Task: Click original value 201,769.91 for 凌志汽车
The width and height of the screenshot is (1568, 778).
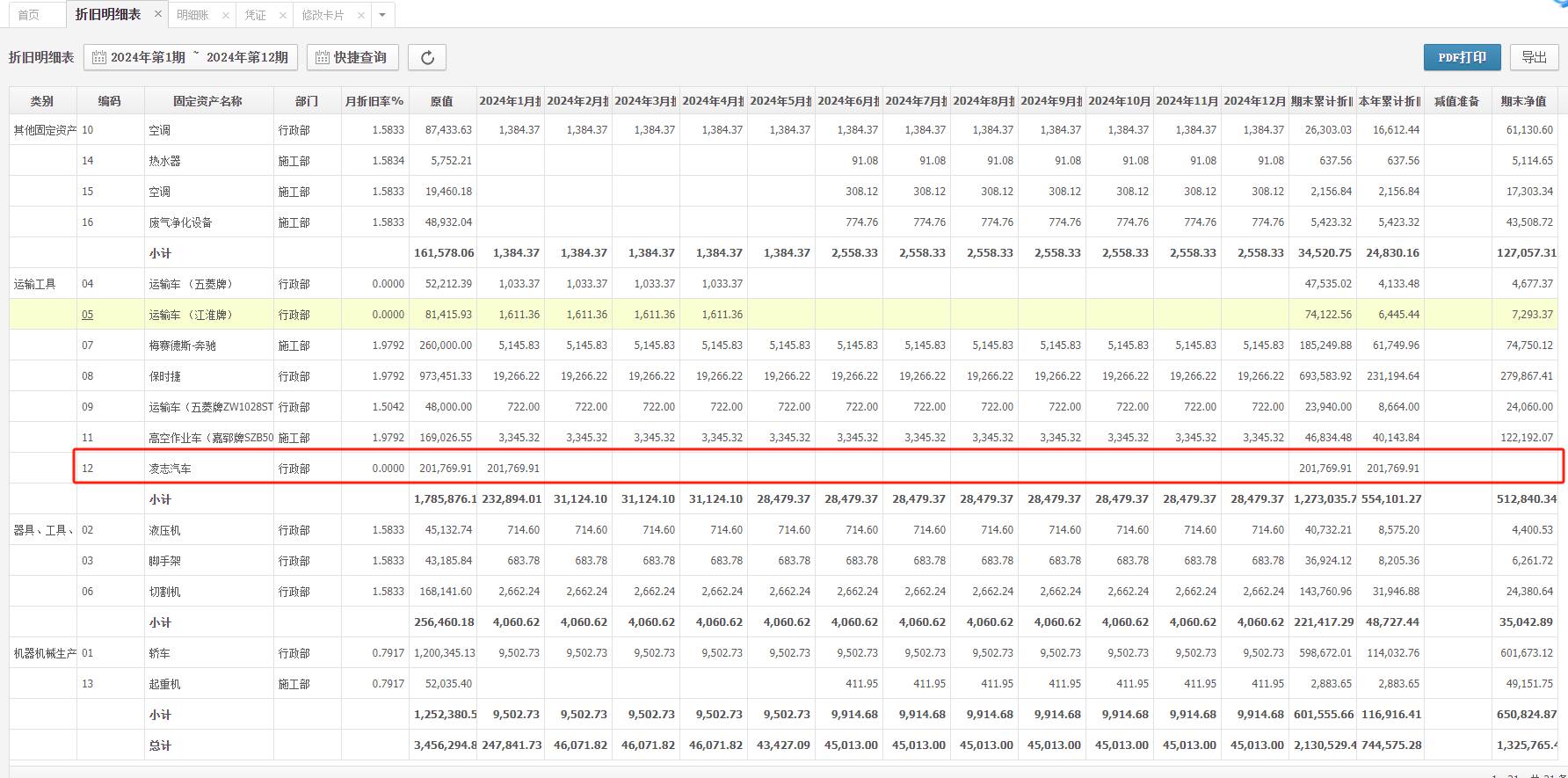Action: point(445,469)
